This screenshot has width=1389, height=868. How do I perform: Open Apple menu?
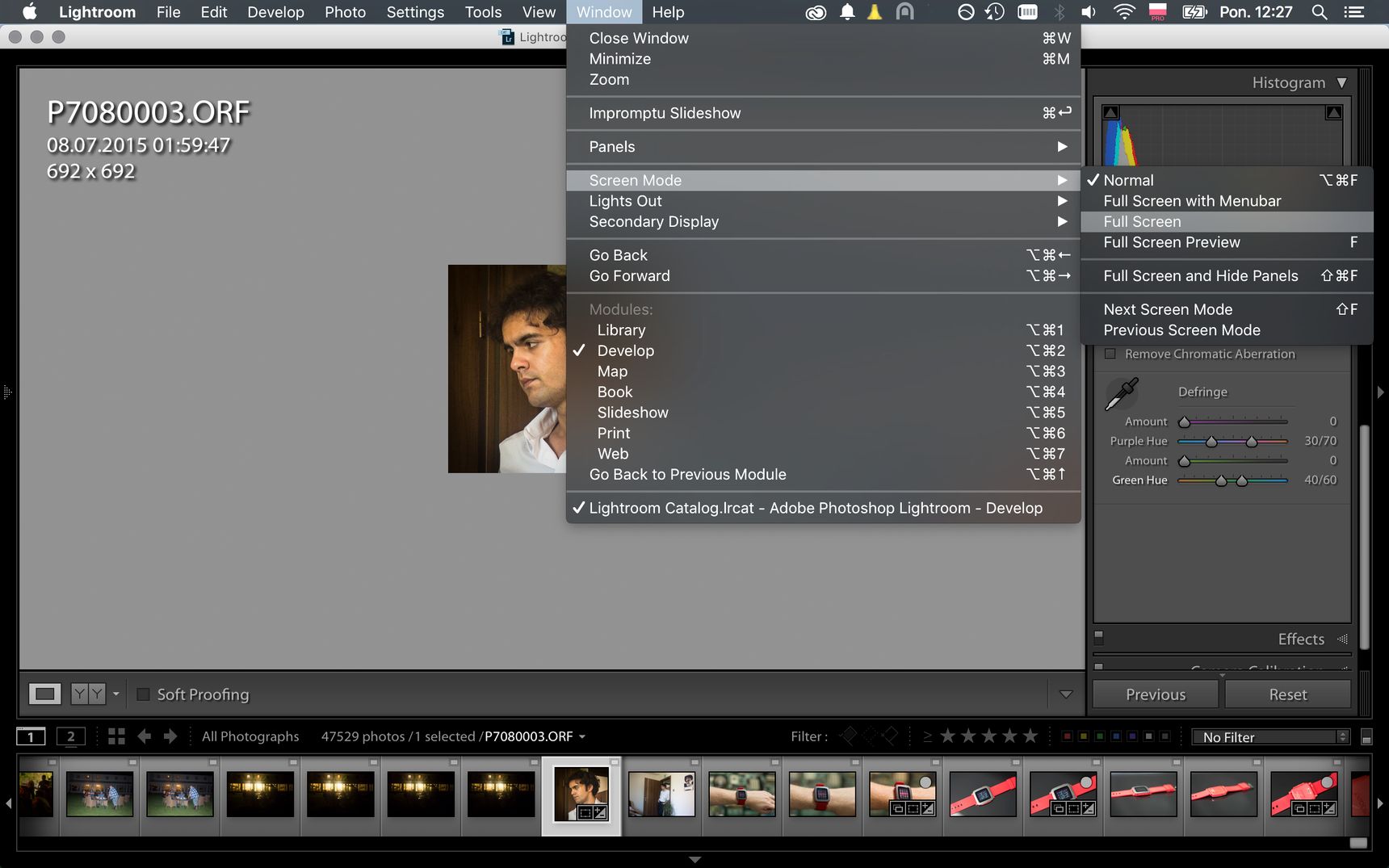click(30, 11)
